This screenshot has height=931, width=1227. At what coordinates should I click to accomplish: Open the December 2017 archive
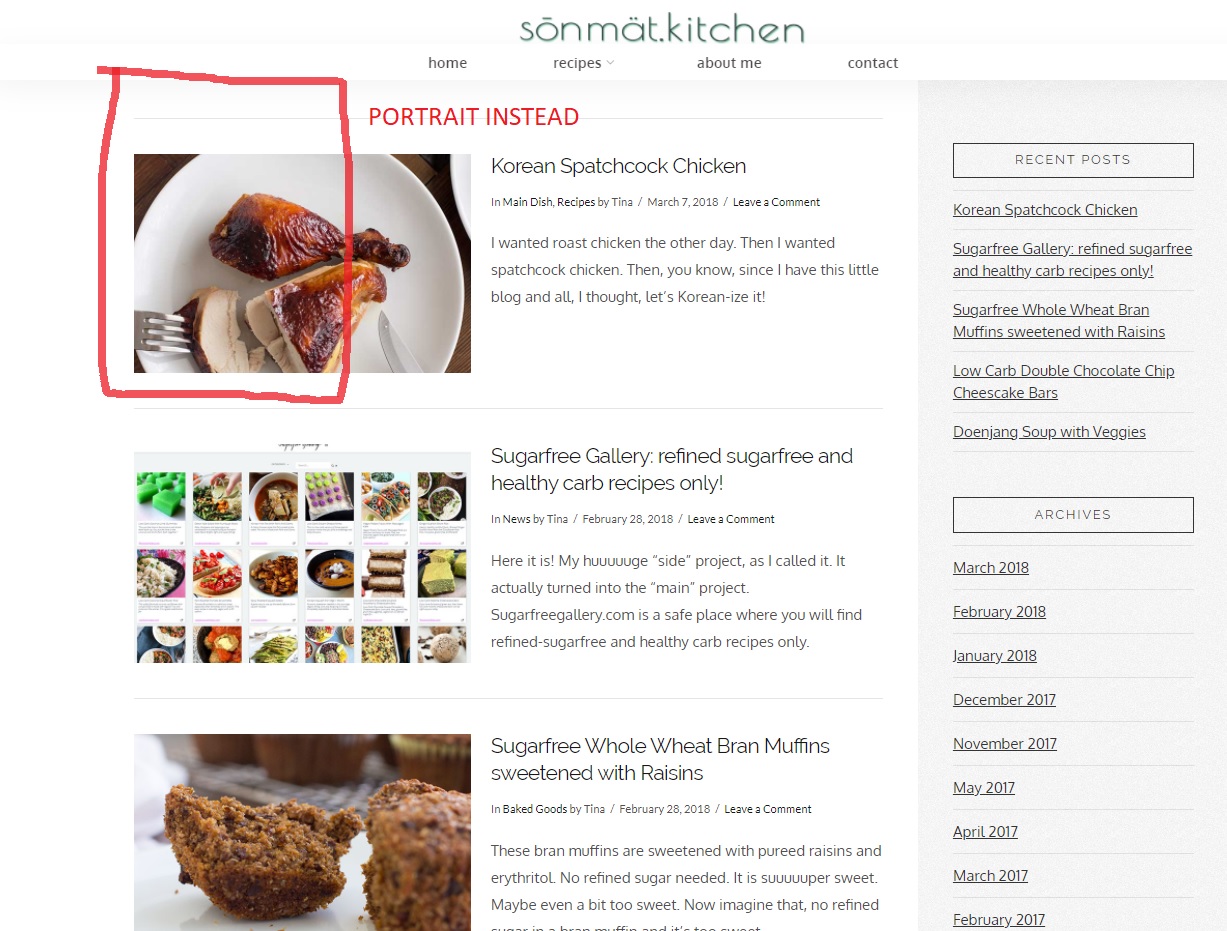[x=1004, y=699]
